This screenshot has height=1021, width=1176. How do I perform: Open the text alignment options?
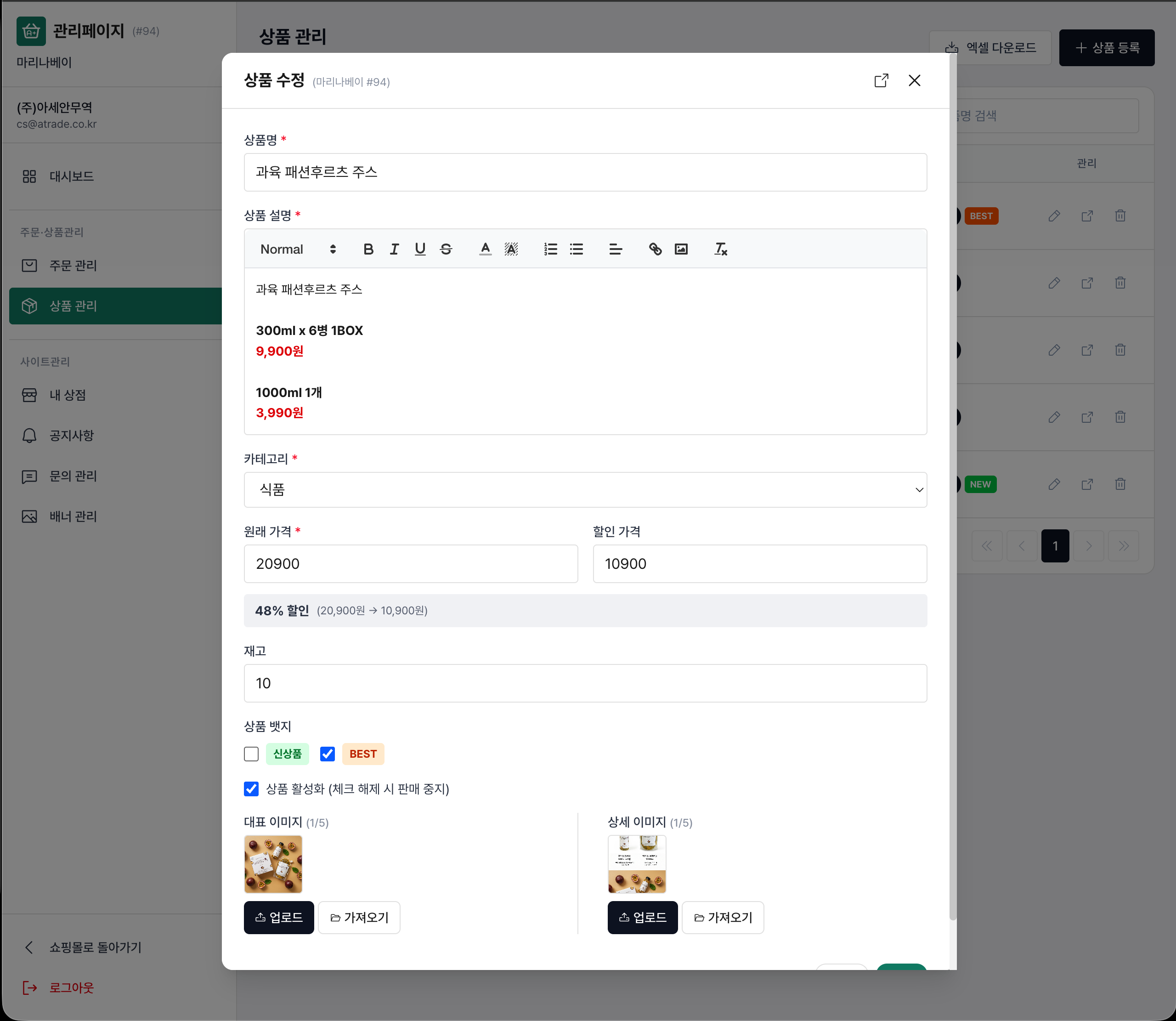coord(616,249)
